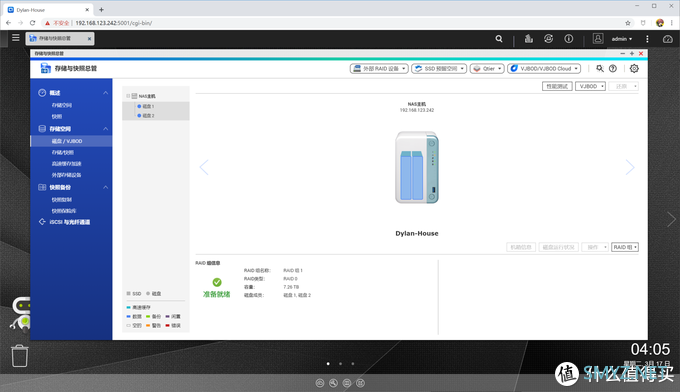Collapse the NAS主机 tree node
Screen dimensions: 680x392
128,96
